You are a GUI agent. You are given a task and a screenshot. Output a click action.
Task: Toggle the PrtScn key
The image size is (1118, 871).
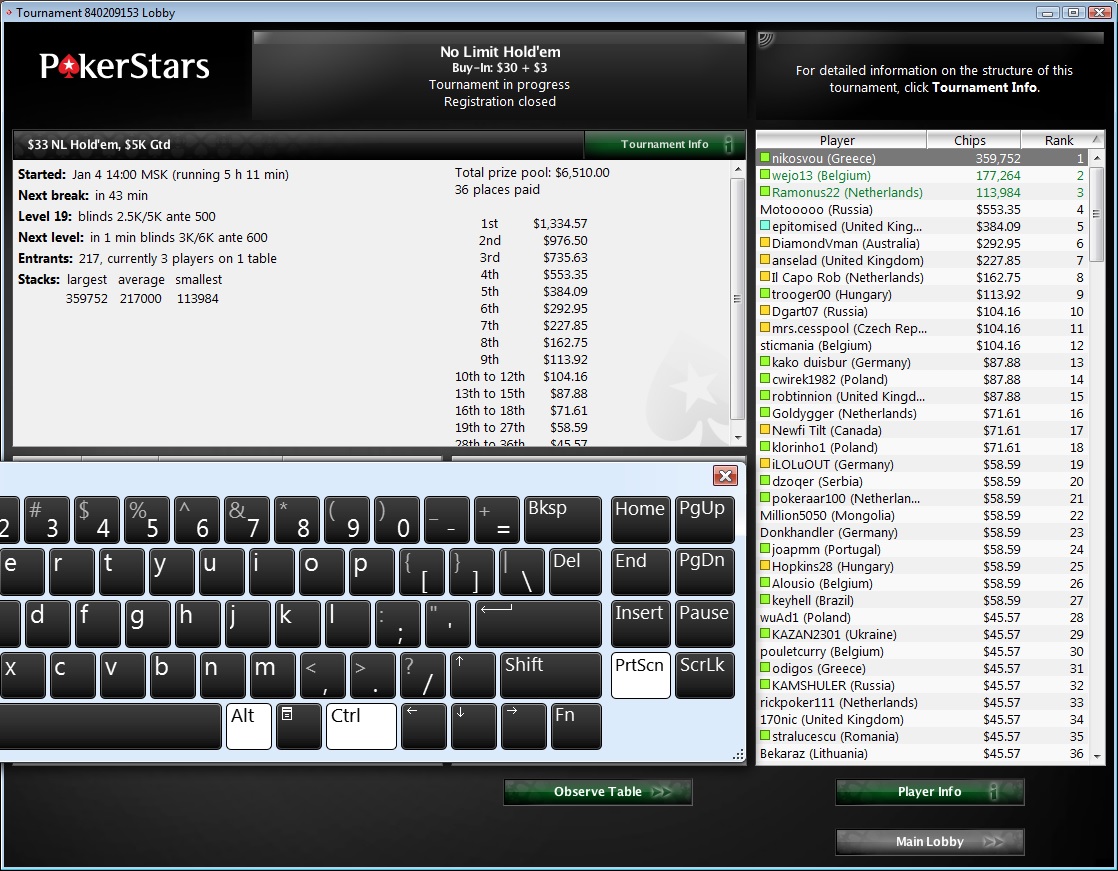point(640,675)
